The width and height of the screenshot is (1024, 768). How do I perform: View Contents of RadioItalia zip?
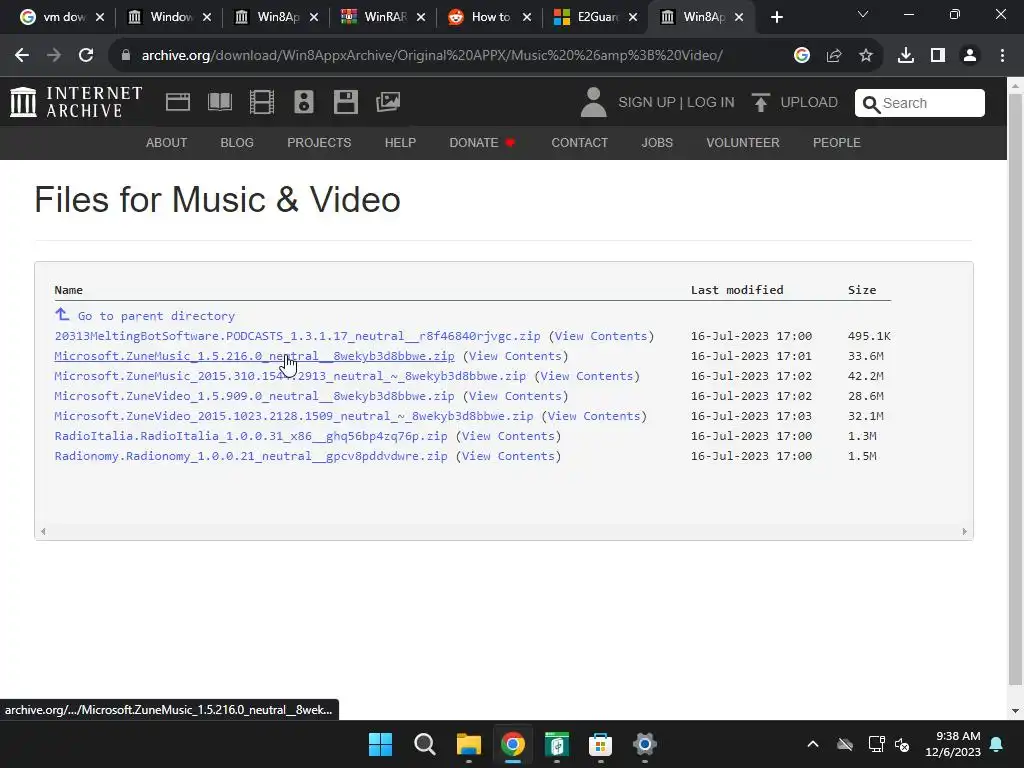(x=508, y=436)
